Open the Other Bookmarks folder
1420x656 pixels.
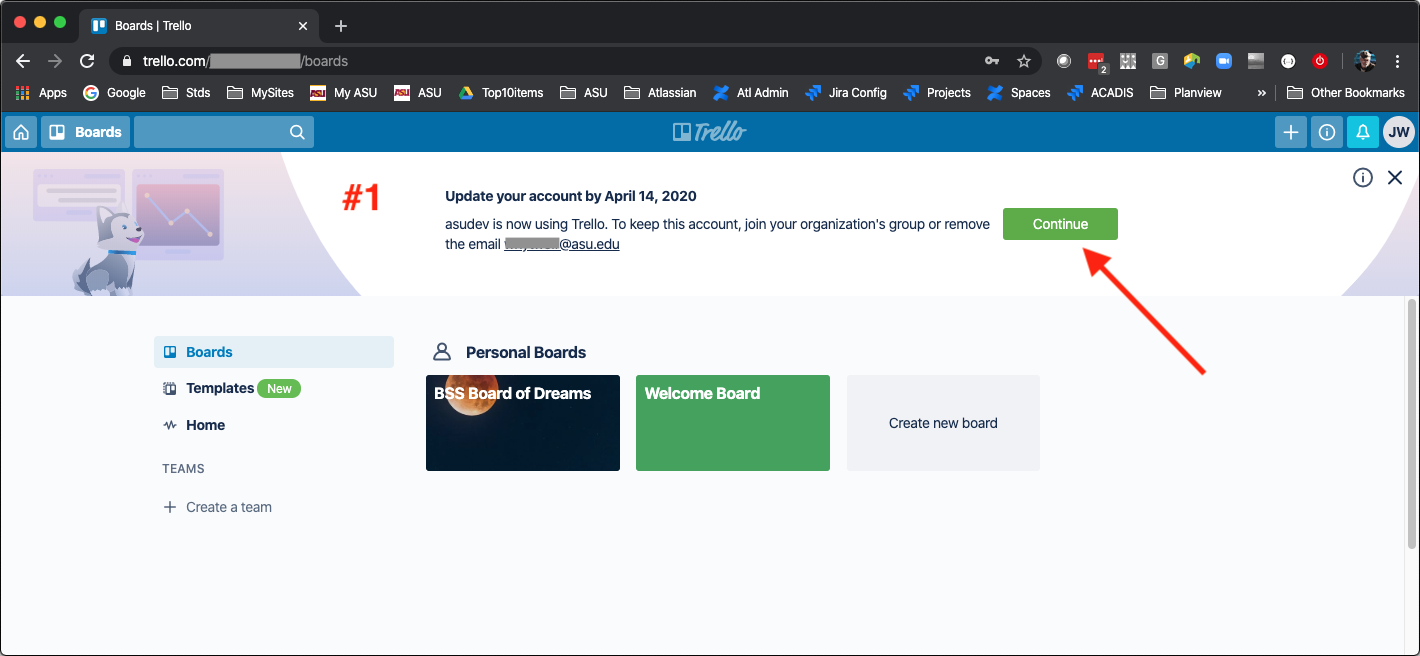coord(1346,92)
